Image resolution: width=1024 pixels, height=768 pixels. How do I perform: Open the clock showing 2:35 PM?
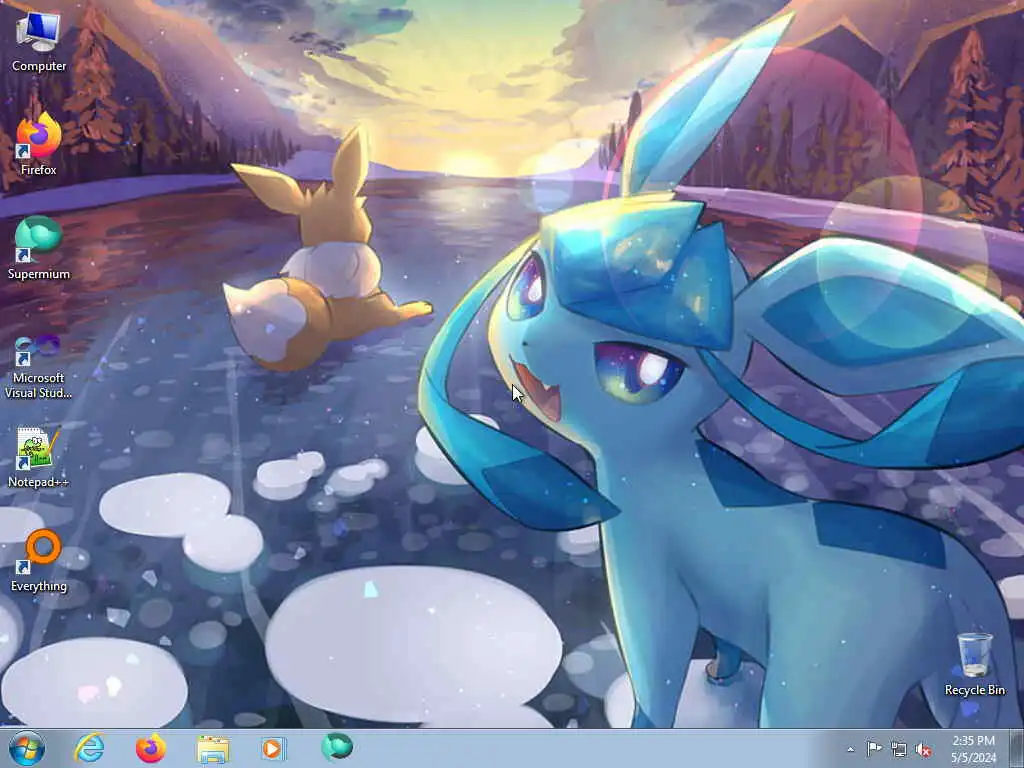click(974, 749)
